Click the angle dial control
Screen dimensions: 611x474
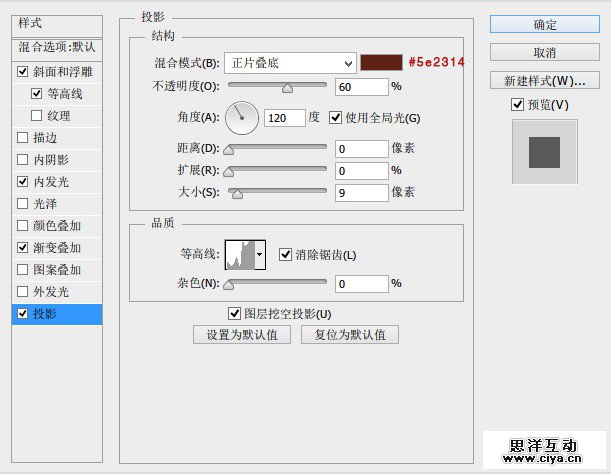241,118
